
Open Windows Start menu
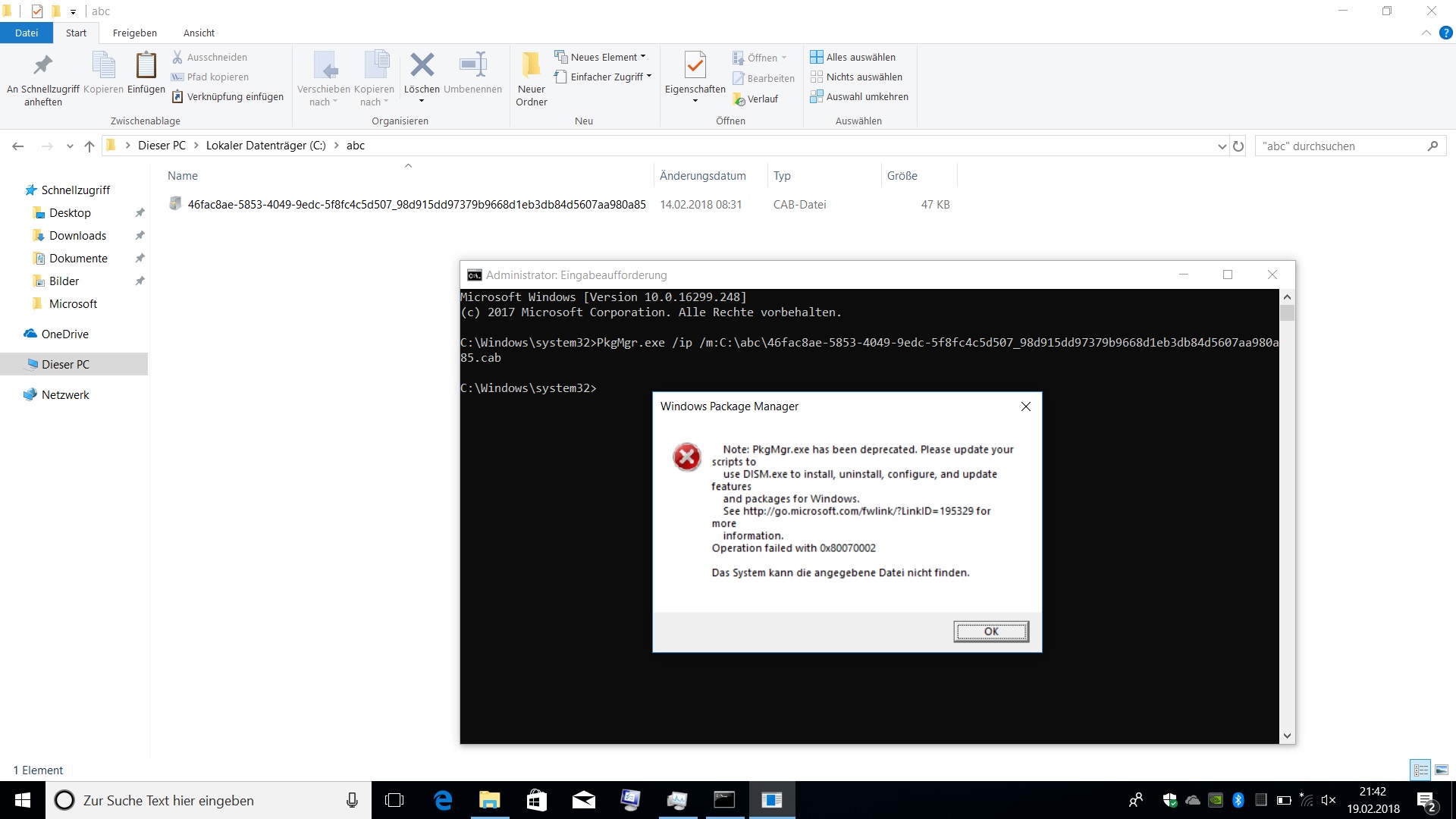(23, 800)
